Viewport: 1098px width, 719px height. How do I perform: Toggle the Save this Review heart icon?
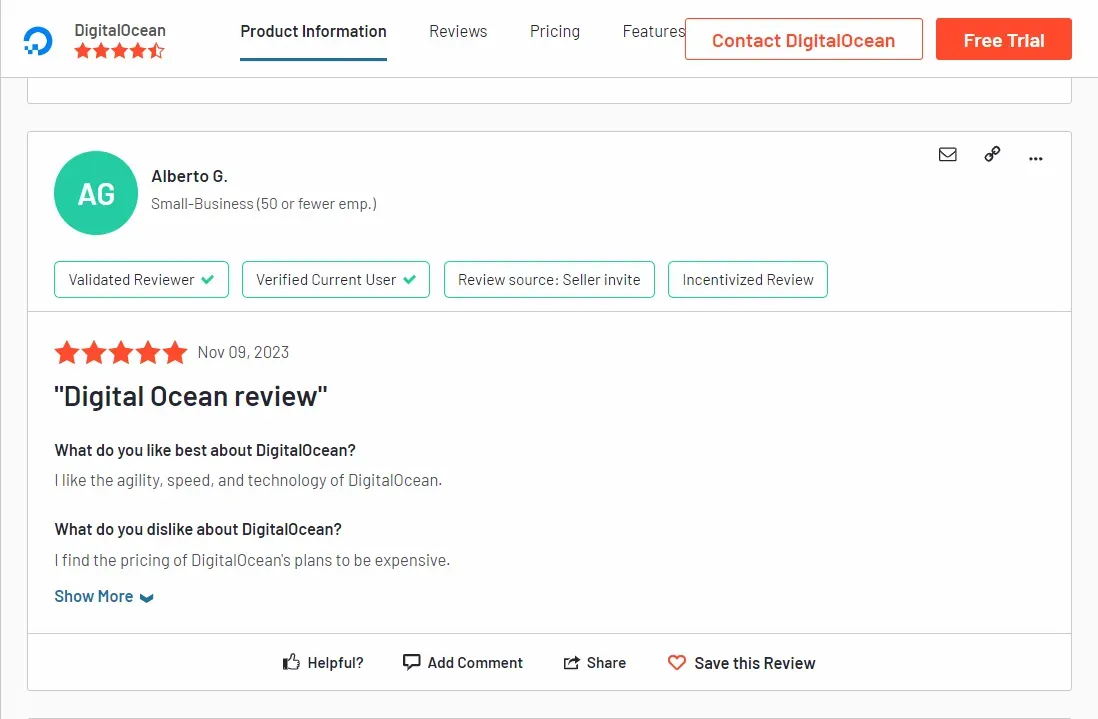click(x=679, y=662)
